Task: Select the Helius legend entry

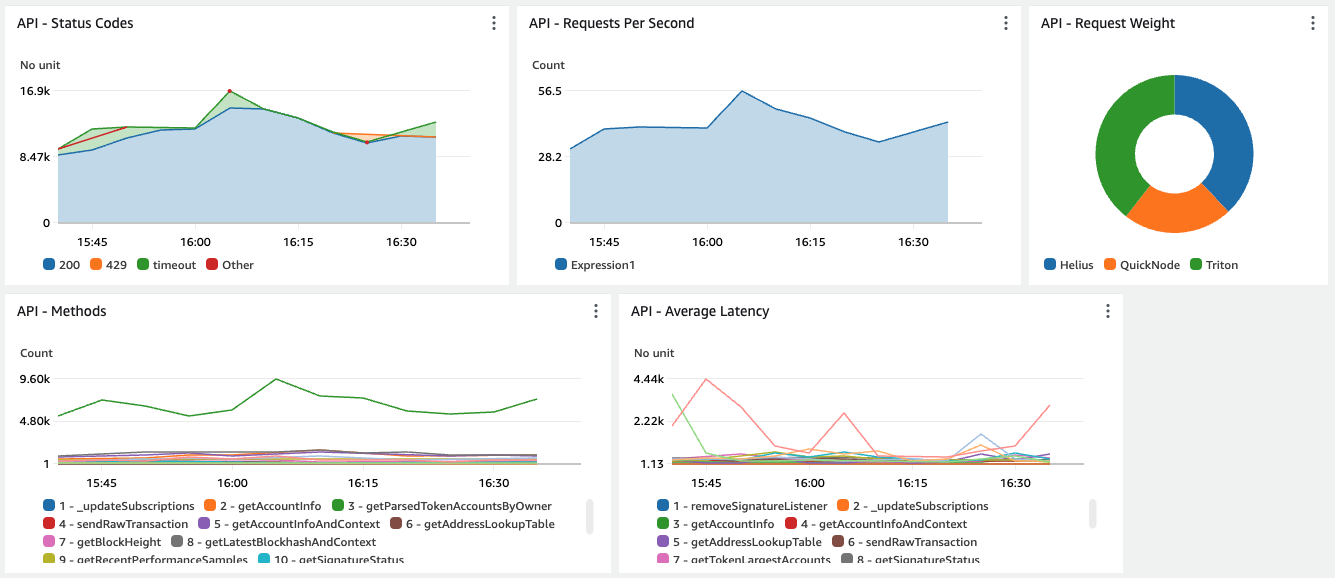Action: pos(1069,265)
